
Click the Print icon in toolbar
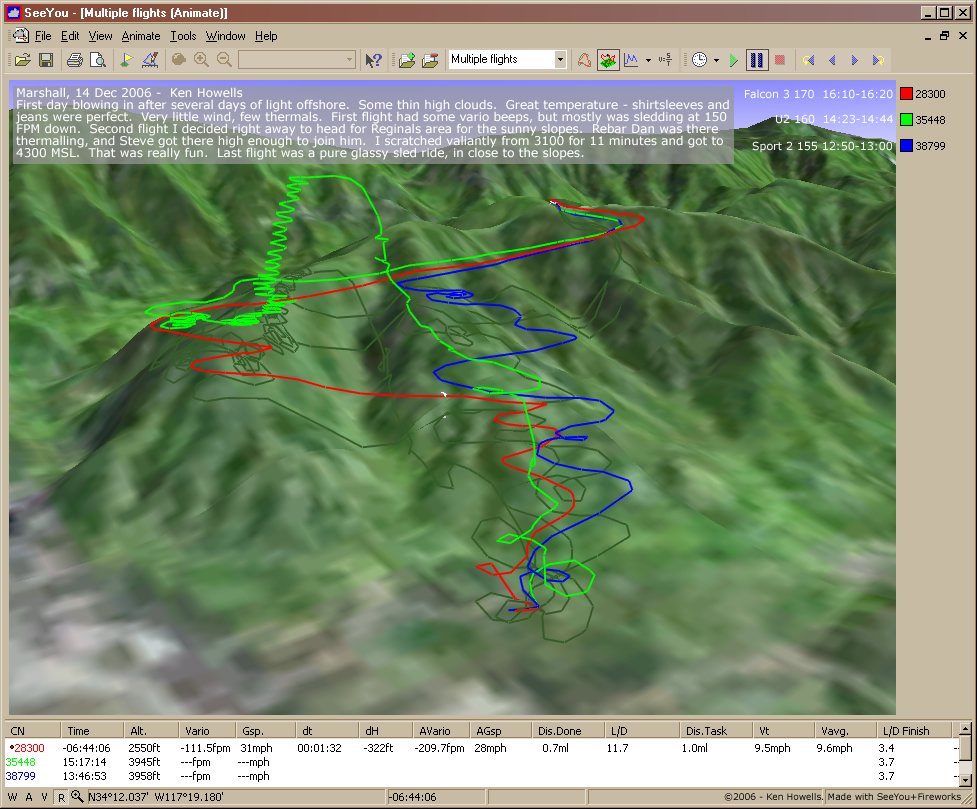(x=75, y=60)
